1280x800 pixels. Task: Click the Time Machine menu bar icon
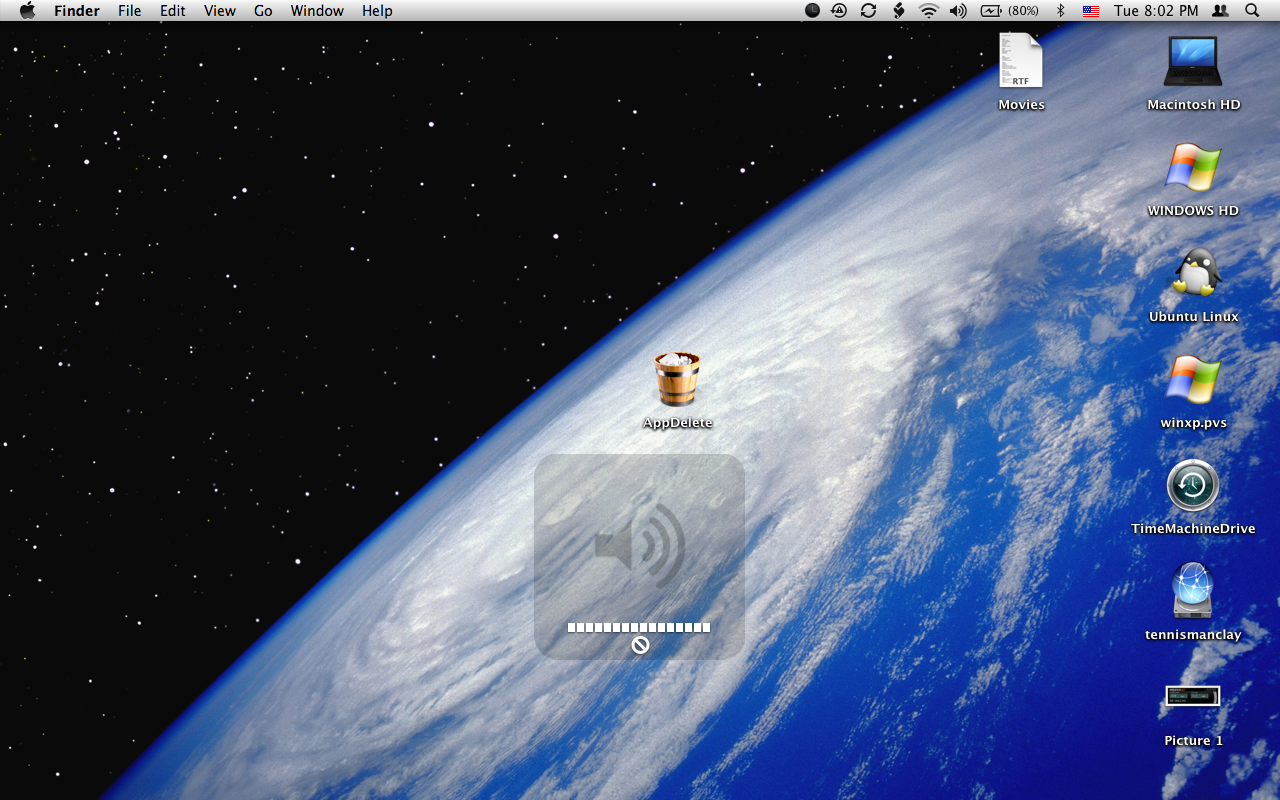[x=839, y=11]
